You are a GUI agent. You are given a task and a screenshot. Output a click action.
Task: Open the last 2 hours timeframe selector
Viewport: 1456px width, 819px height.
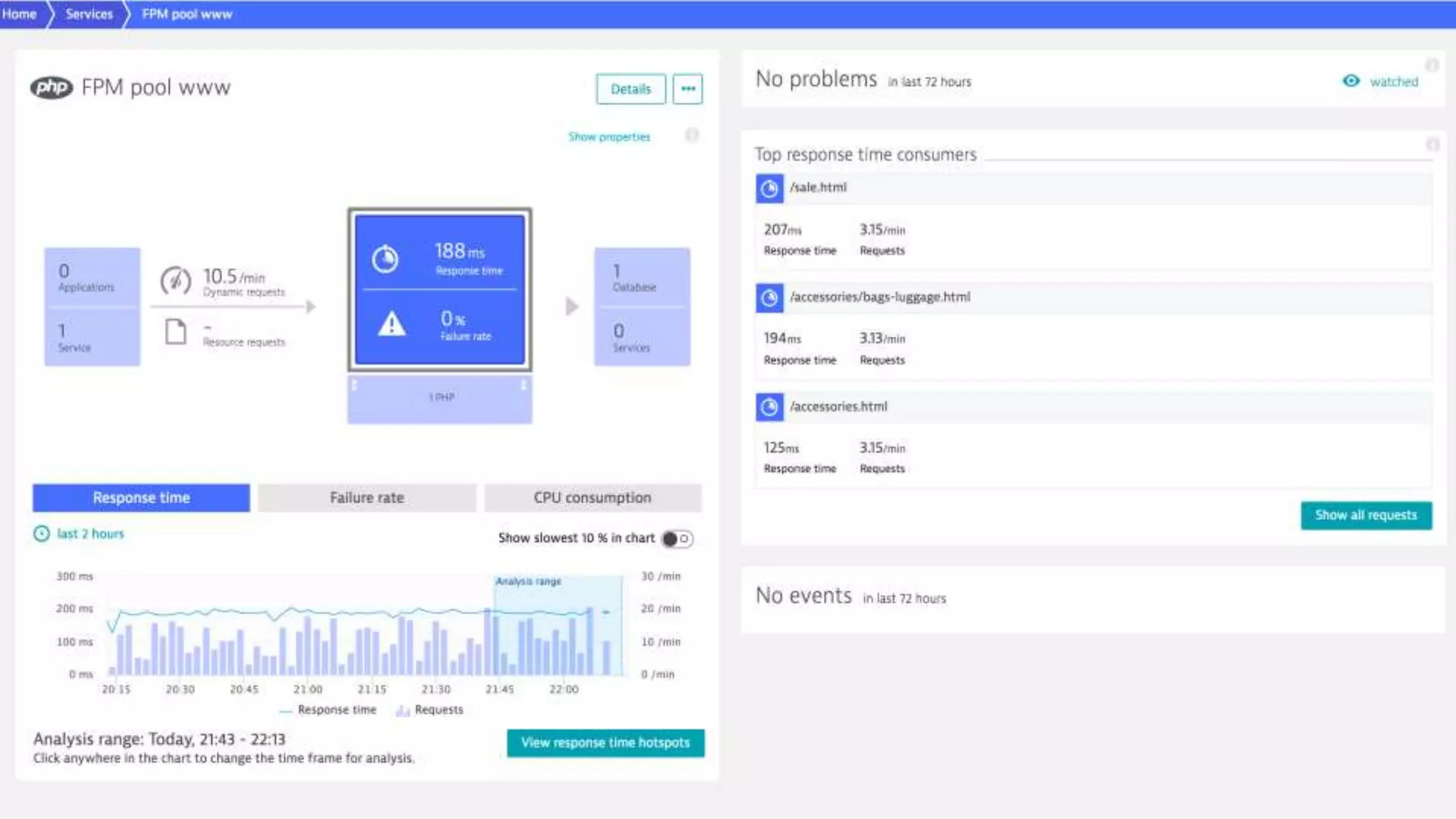click(x=90, y=534)
